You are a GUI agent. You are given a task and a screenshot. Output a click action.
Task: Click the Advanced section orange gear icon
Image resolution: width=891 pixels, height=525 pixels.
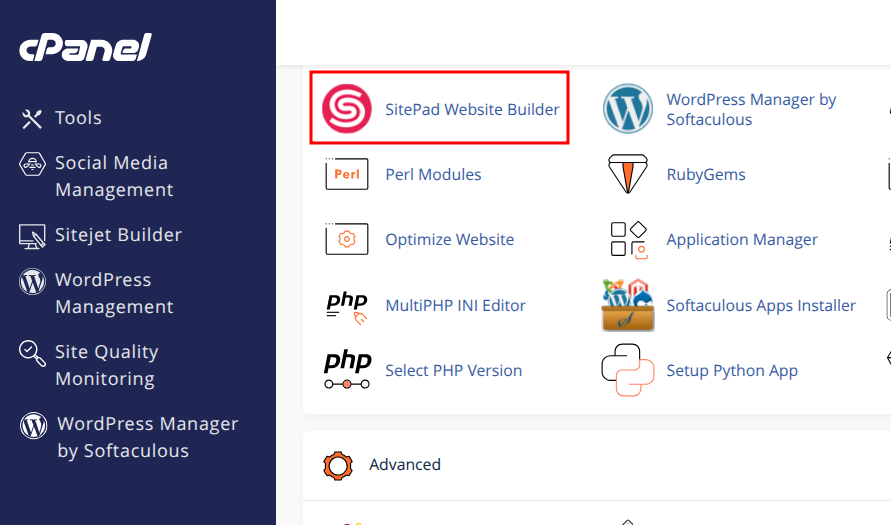(338, 466)
